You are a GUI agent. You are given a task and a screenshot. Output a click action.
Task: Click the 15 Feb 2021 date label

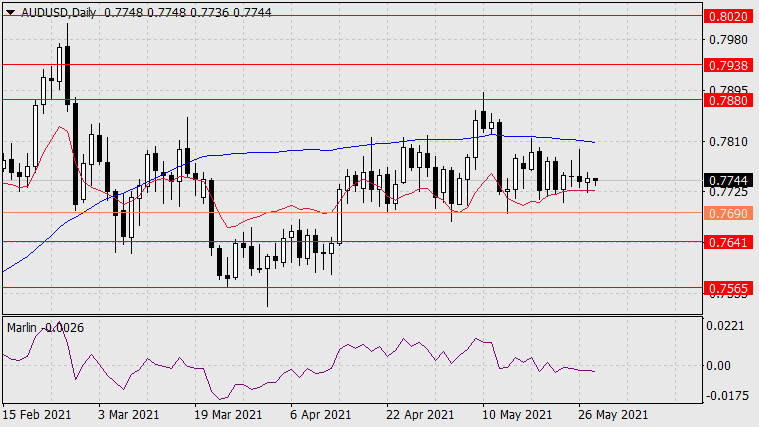(x=37, y=415)
